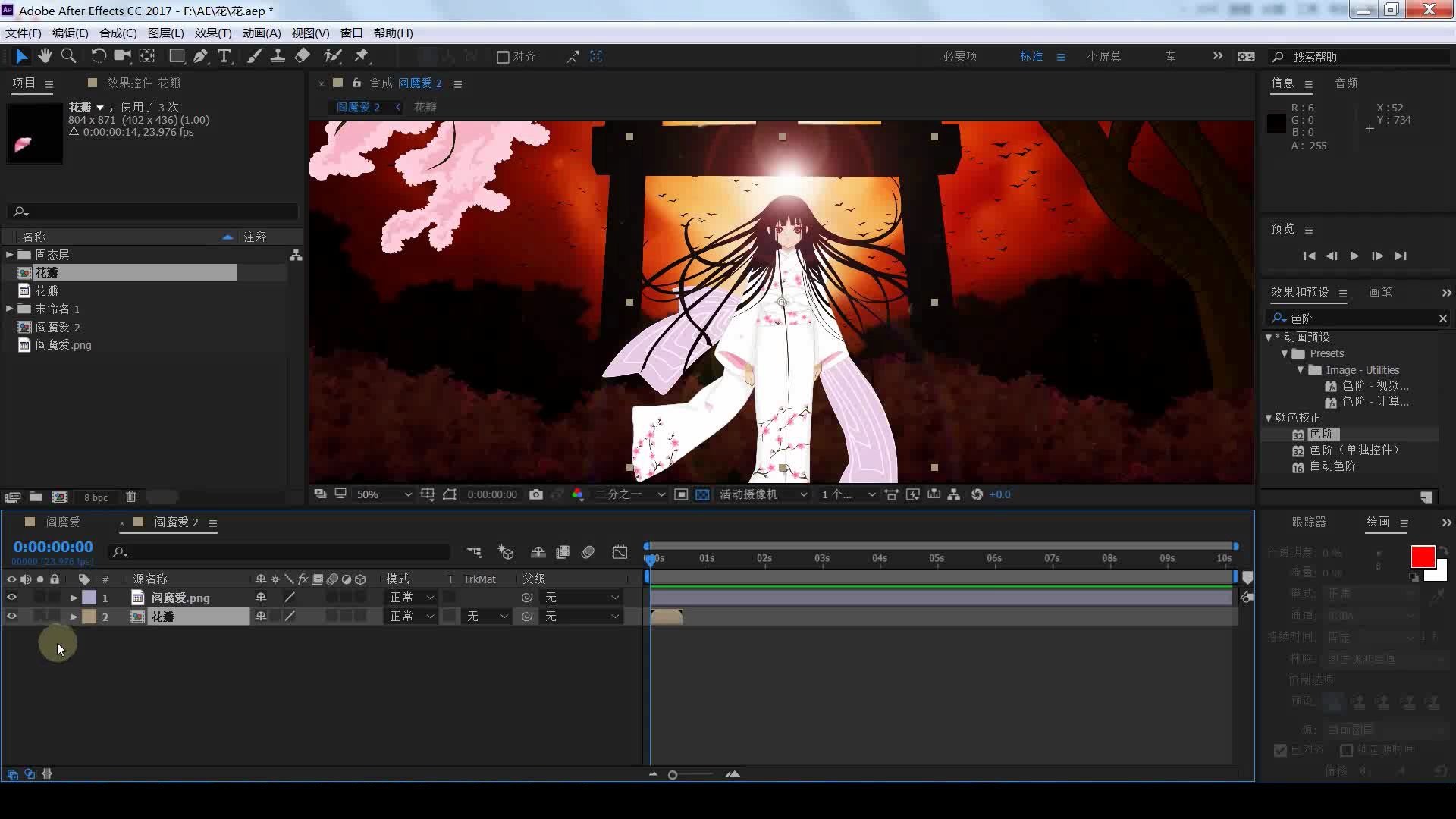Select the Roto Brush tool
1456x819 pixels.
click(x=332, y=56)
